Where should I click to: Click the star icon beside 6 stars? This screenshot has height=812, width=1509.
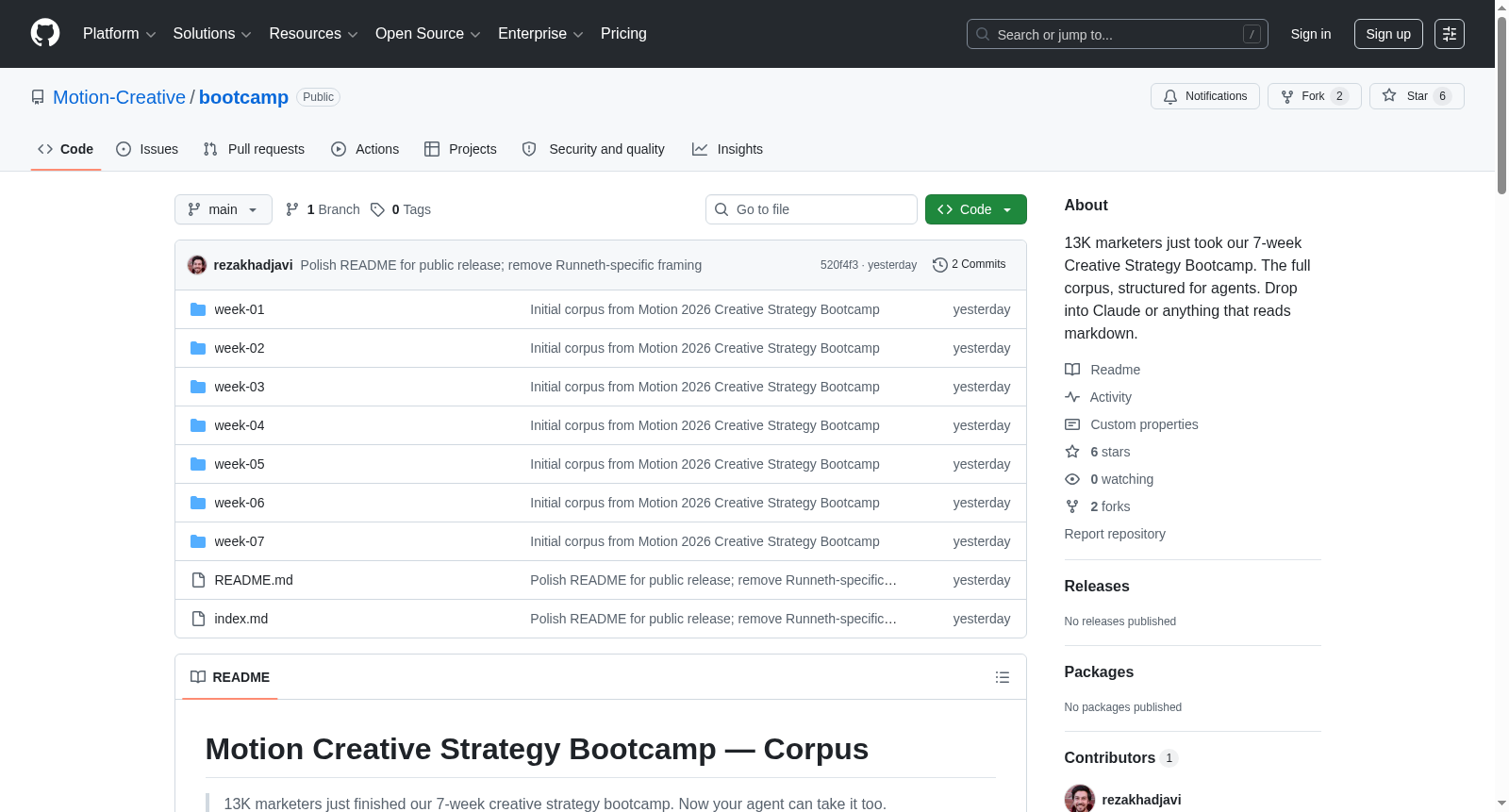1072,452
